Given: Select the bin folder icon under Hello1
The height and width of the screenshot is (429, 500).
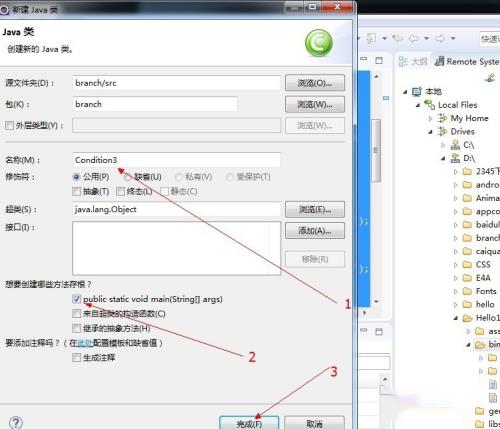Looking at the screenshot, I should pos(480,344).
